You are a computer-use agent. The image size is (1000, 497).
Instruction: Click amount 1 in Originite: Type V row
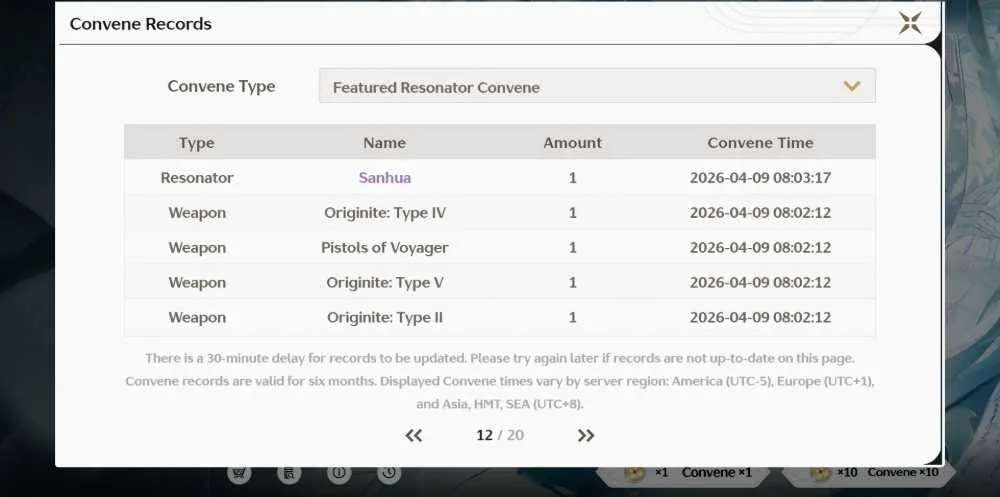[573, 283]
